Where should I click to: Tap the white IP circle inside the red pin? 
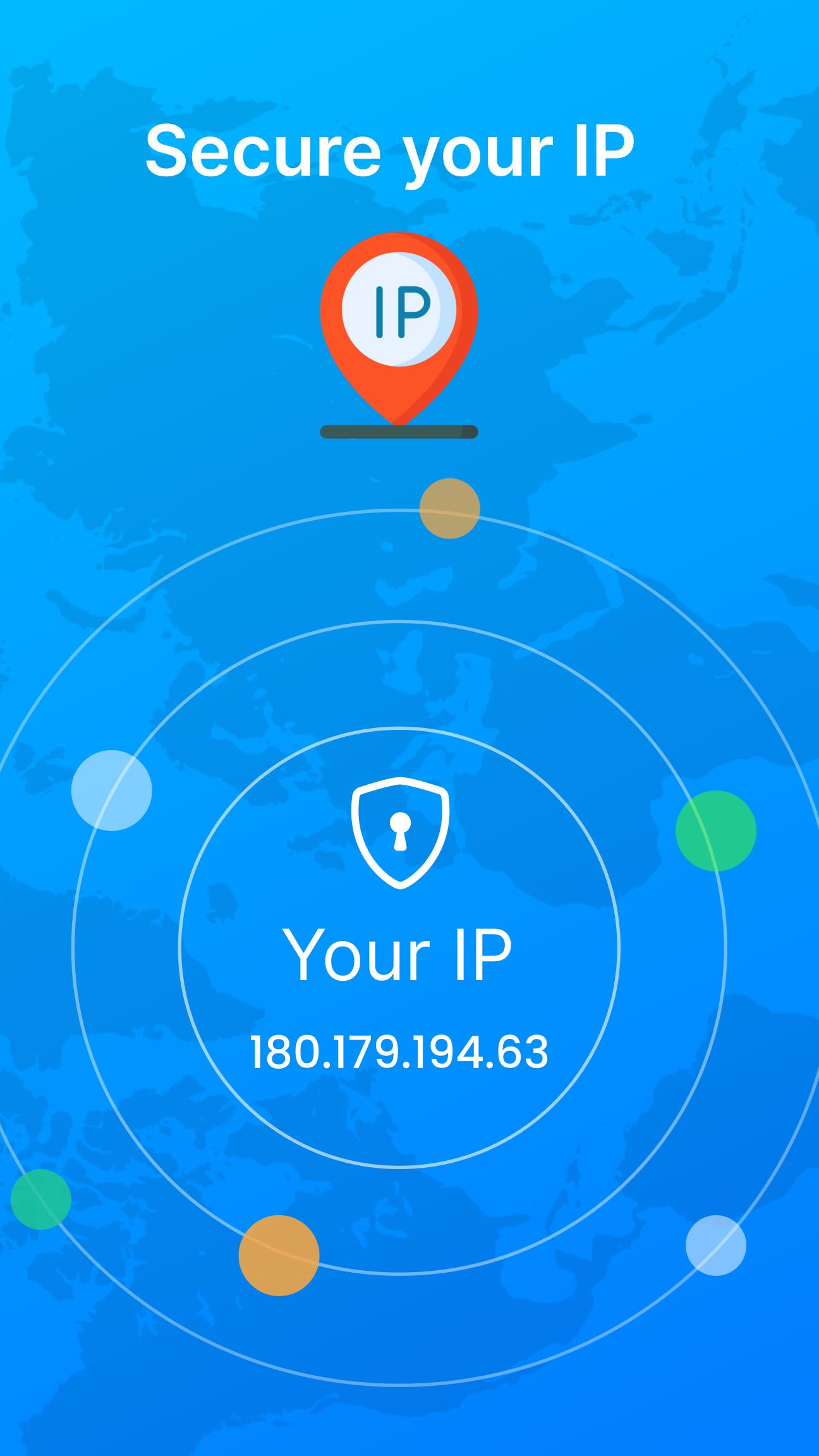tap(399, 308)
